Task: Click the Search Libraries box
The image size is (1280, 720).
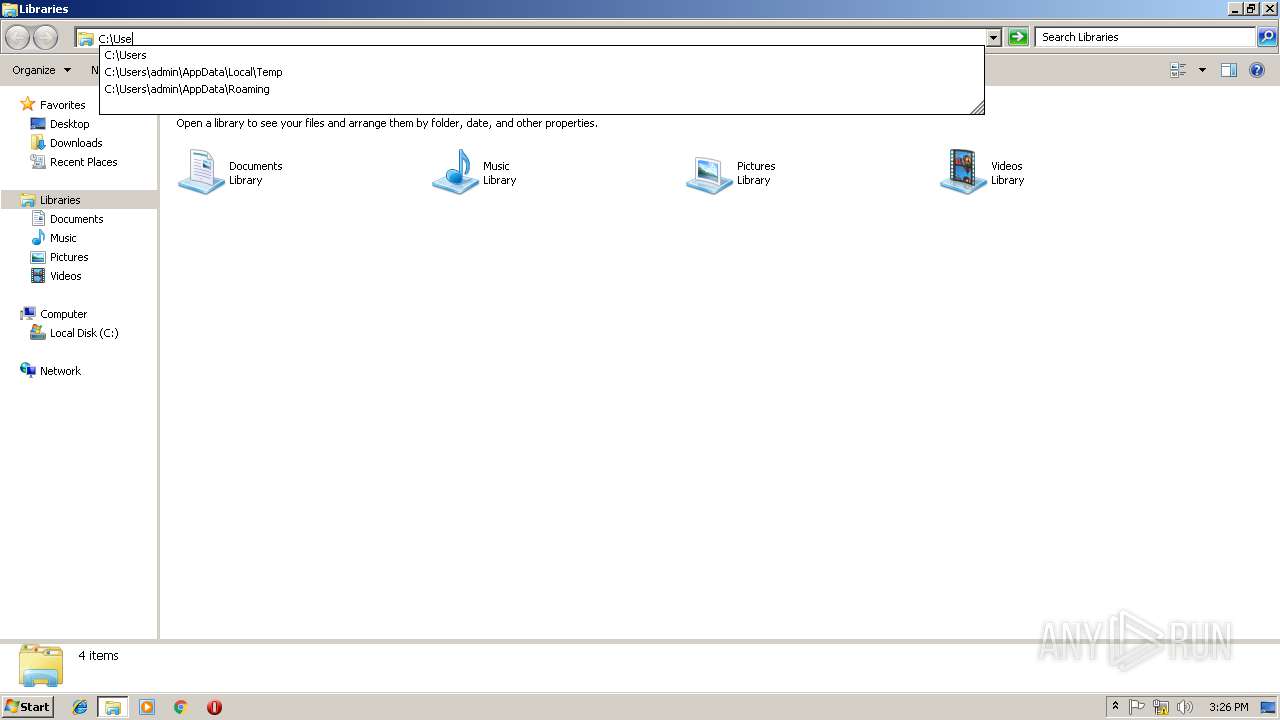Action: tap(1146, 37)
